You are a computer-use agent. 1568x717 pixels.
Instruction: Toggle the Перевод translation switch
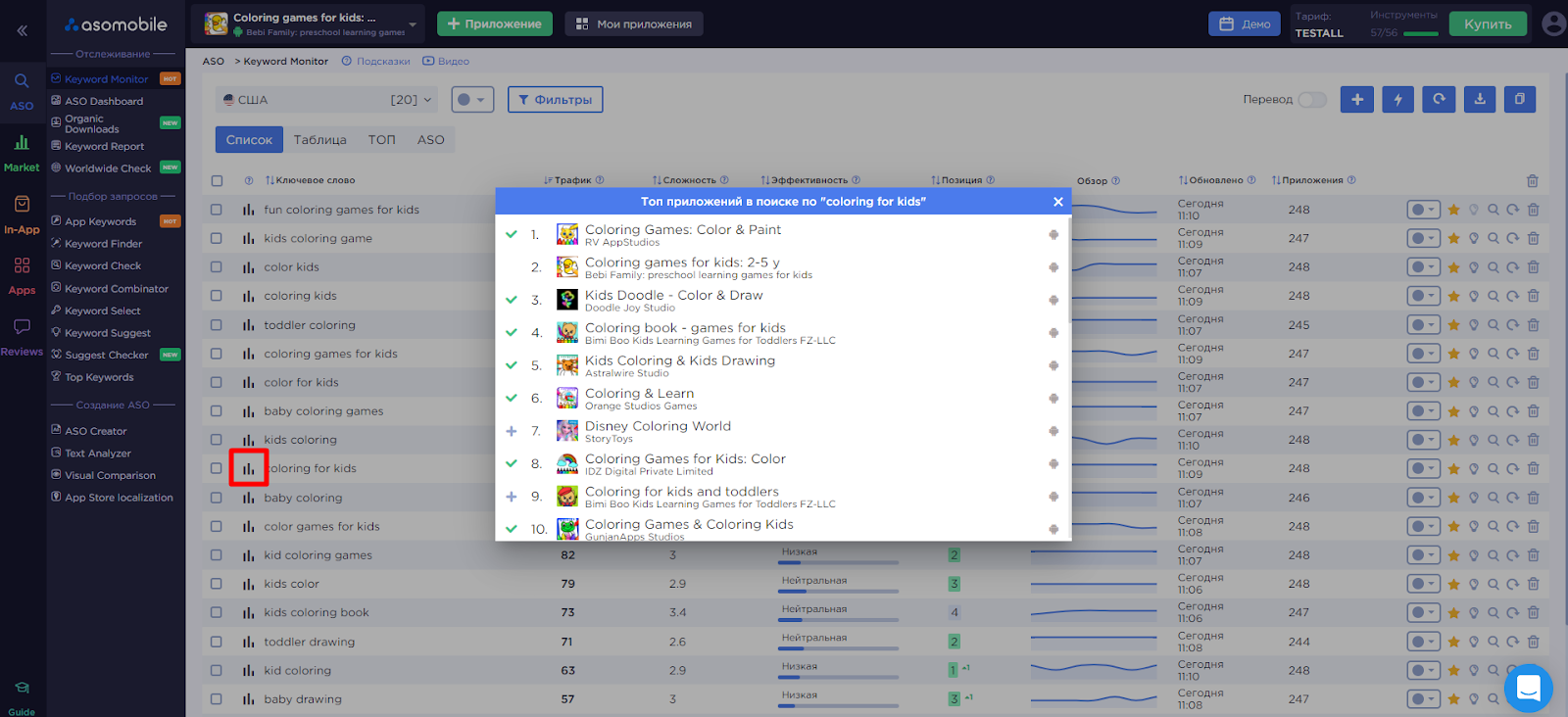click(x=1312, y=99)
